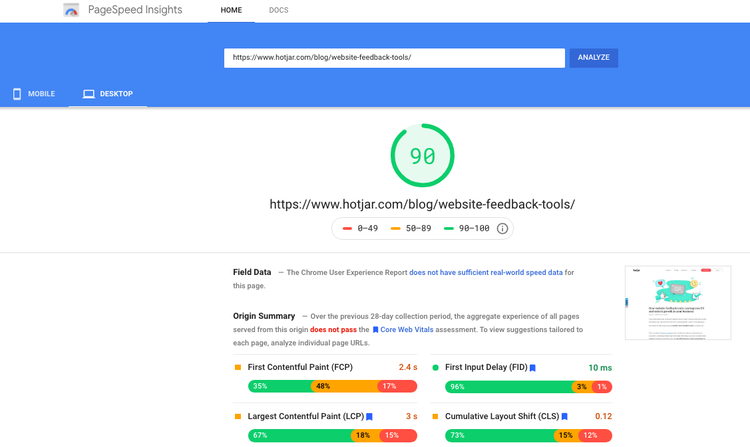Click the 'does not pass' red text
This screenshot has height=447, width=750.
tap(333, 330)
